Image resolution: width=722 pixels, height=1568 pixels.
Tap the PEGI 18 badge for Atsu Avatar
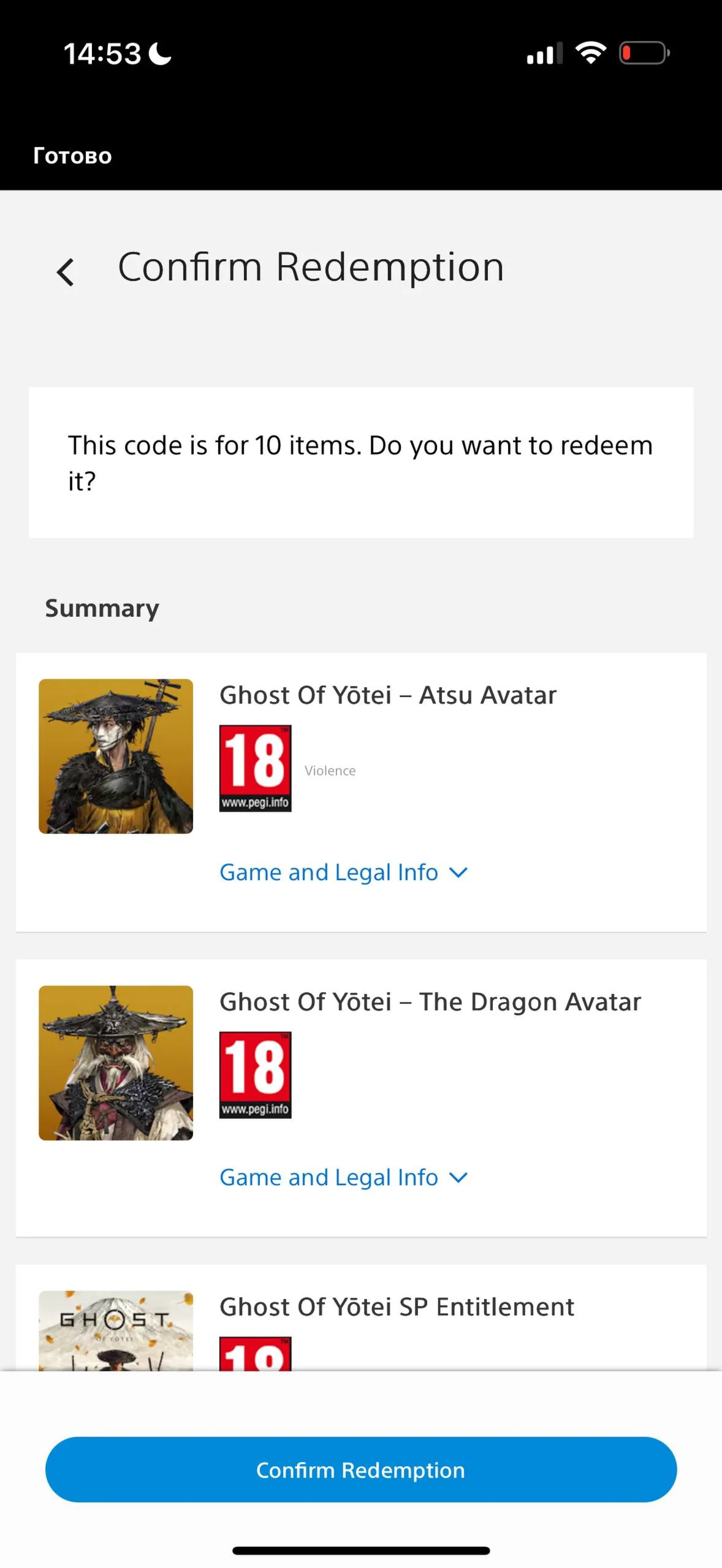click(255, 768)
